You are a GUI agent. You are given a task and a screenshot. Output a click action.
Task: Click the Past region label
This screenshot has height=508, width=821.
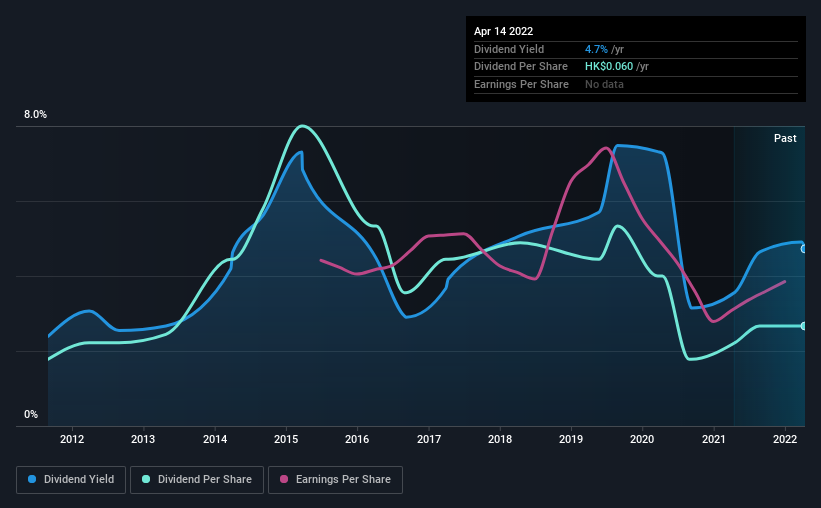[x=785, y=138]
